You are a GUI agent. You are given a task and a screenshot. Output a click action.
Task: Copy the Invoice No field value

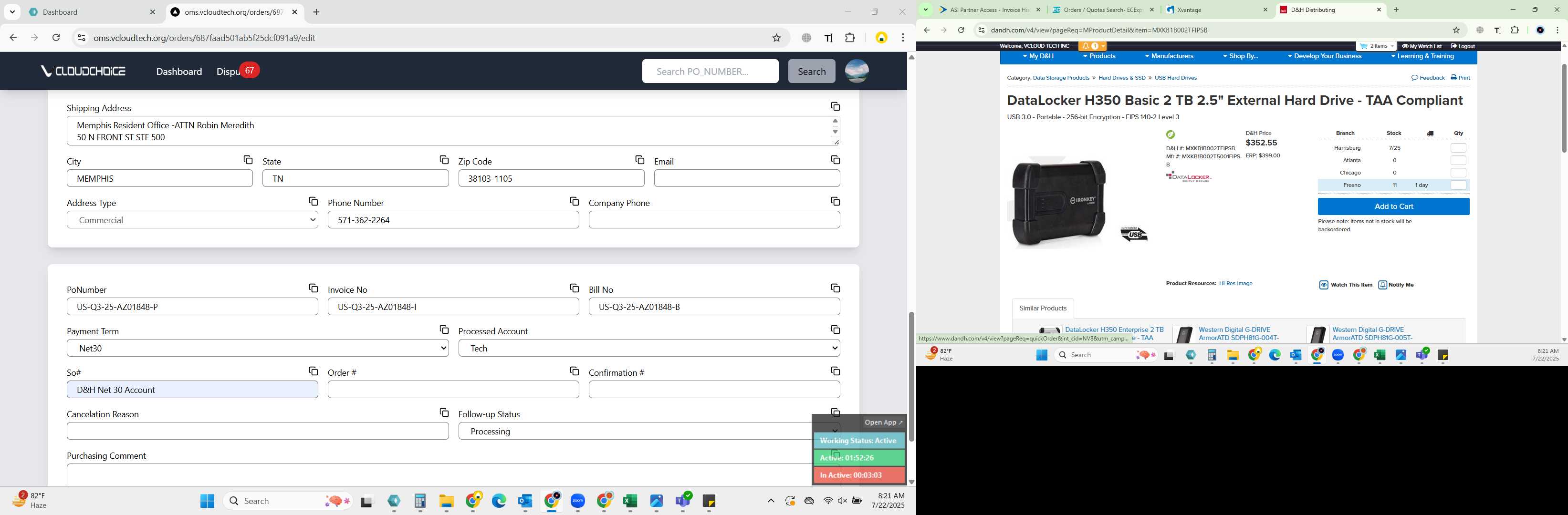574,288
